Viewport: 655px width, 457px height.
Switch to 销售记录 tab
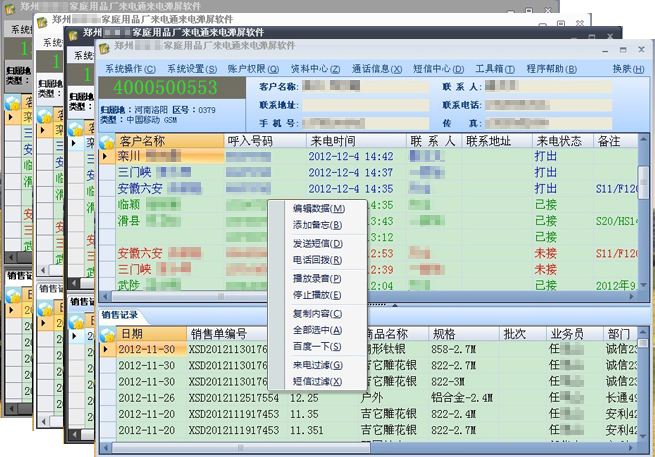click(119, 315)
